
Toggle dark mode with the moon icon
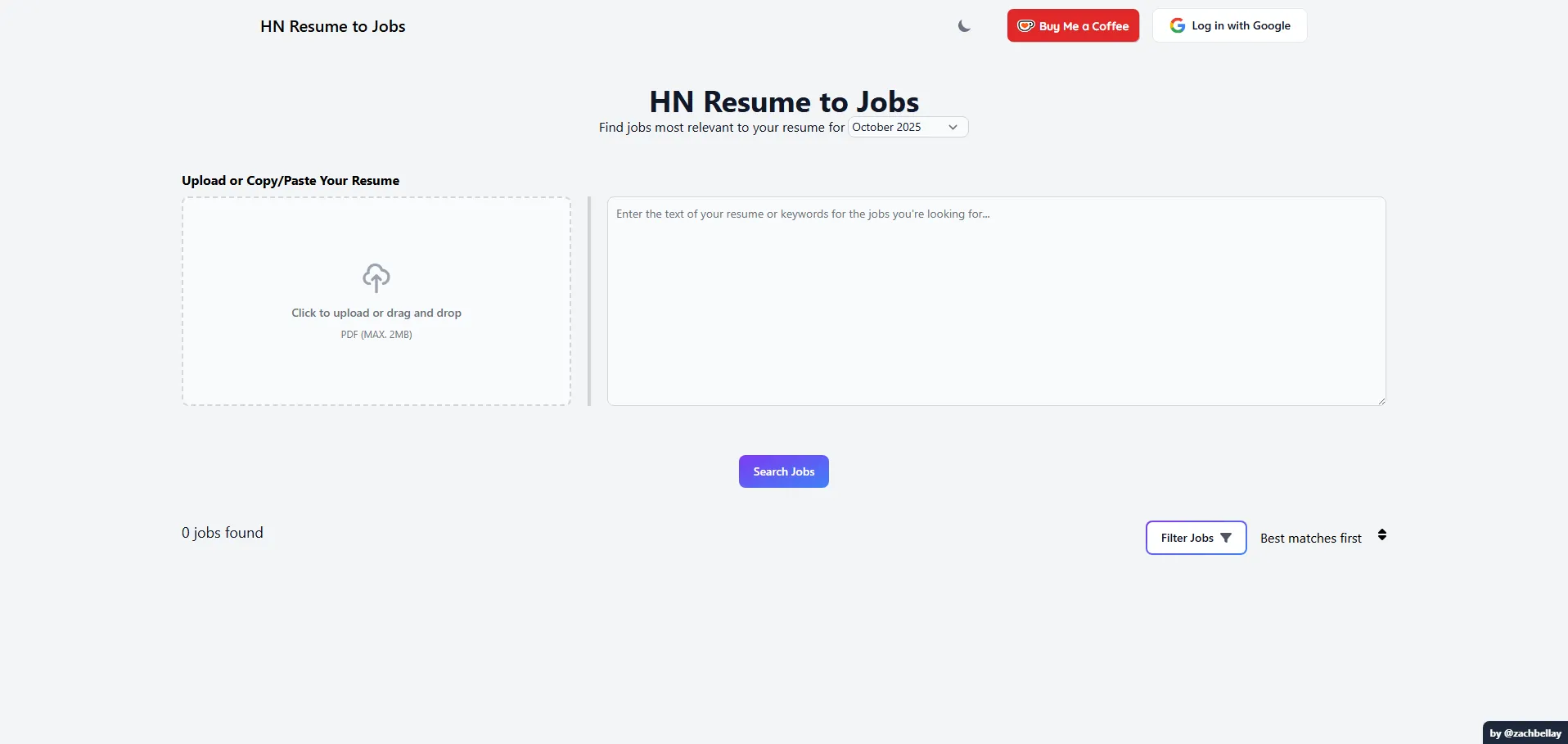pos(964,26)
